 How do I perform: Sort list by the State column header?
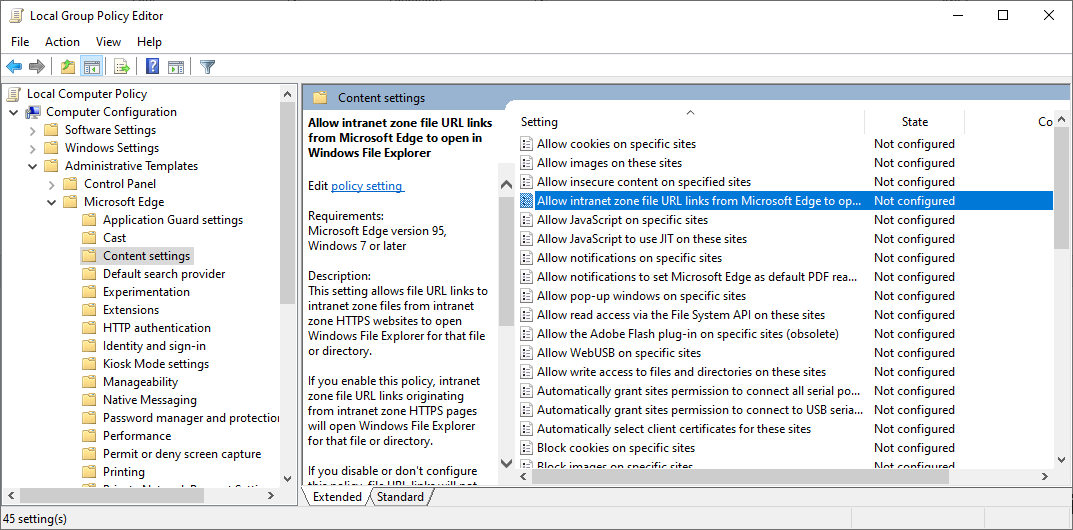point(914,122)
